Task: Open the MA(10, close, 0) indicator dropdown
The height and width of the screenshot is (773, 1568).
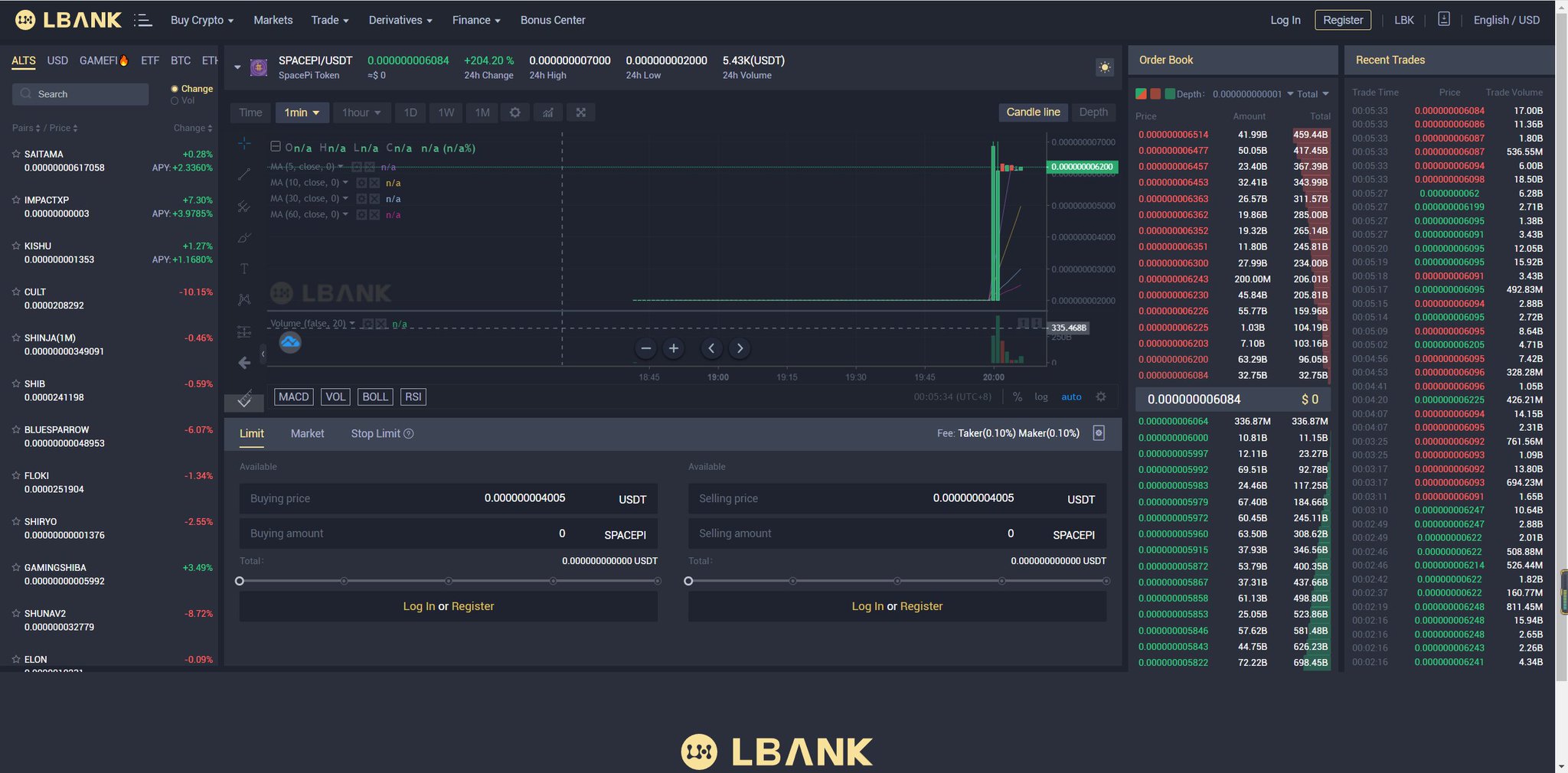Action: [x=346, y=182]
